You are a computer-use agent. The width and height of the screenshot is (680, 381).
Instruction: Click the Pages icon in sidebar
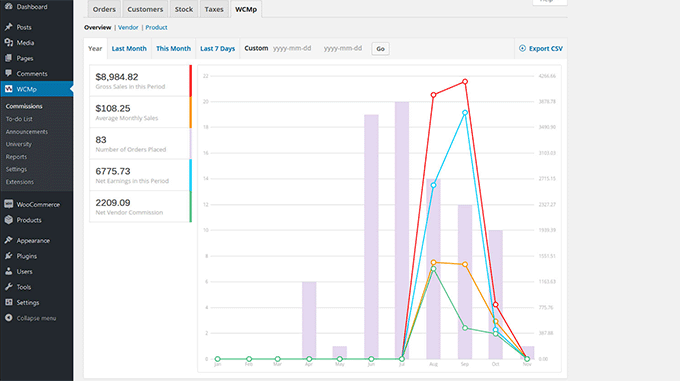tap(9, 58)
